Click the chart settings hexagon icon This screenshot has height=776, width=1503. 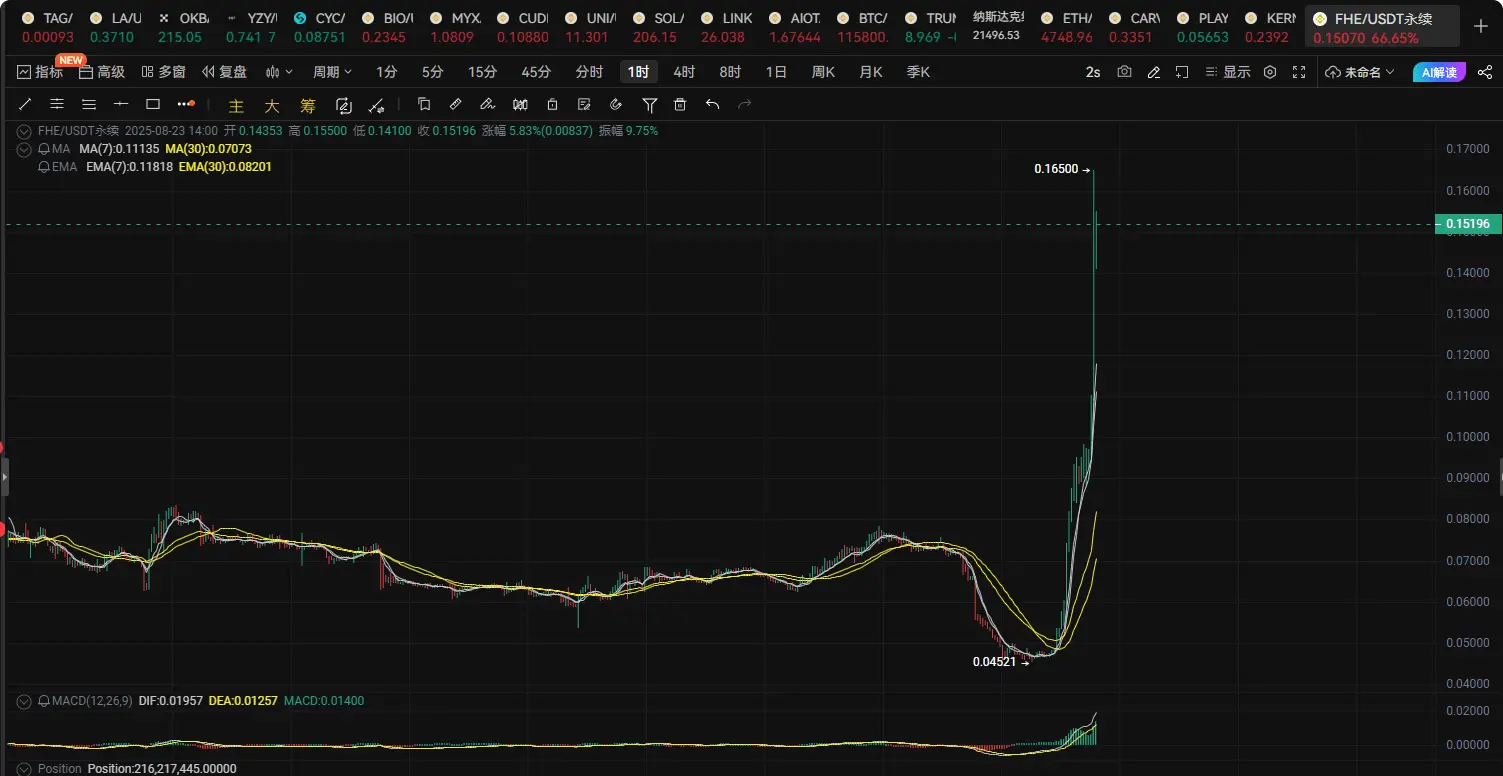point(1270,72)
